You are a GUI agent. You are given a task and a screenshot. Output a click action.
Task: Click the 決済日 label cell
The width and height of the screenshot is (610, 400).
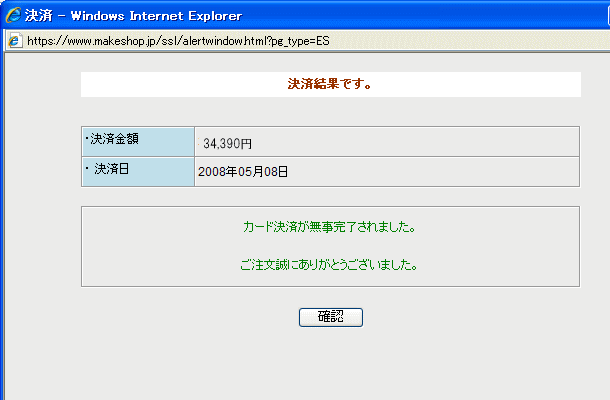click(138, 172)
